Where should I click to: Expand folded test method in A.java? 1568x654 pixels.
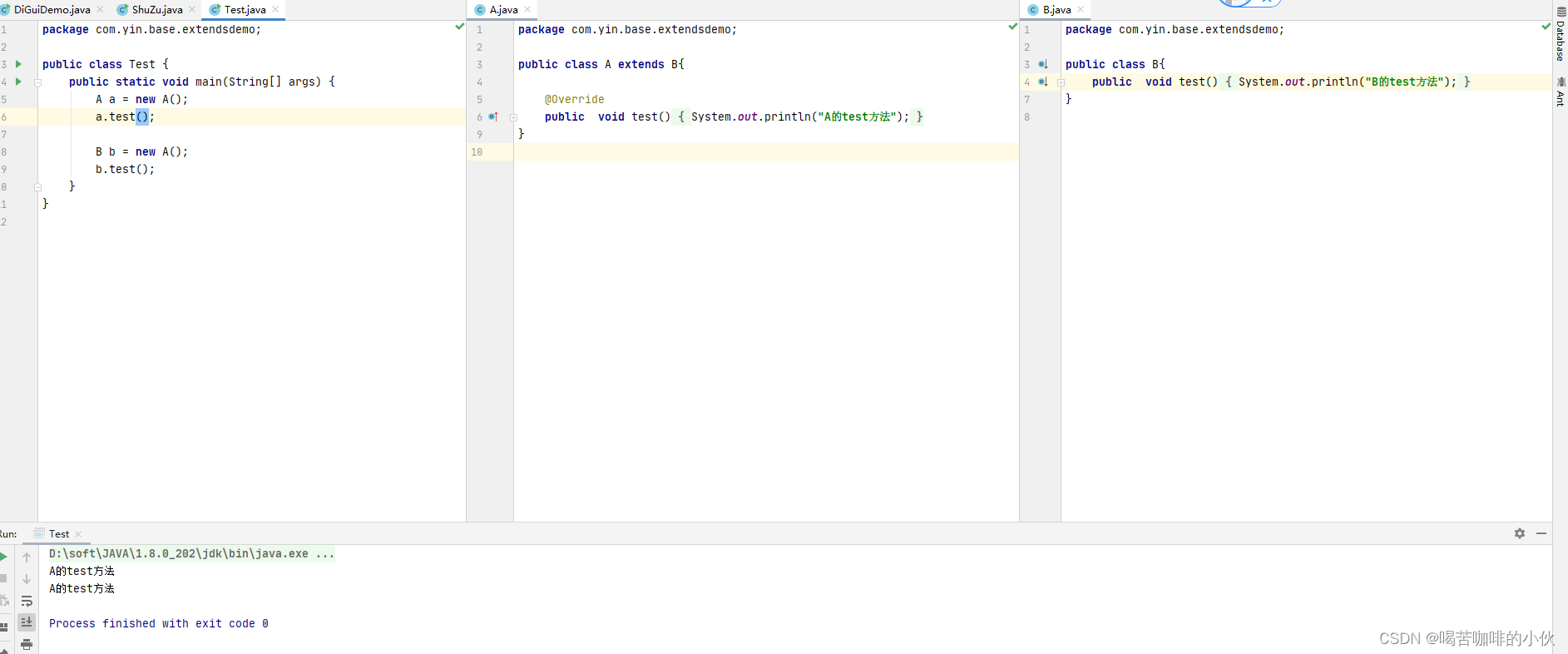pyautogui.click(x=513, y=117)
